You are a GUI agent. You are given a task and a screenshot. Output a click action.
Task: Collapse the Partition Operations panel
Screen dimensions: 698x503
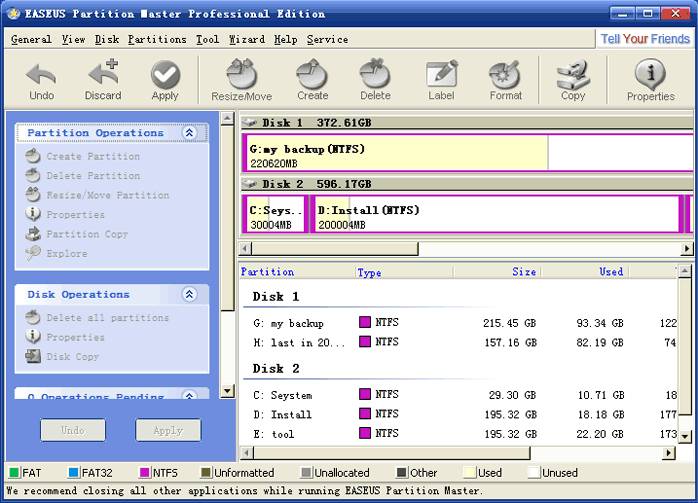[x=189, y=133]
